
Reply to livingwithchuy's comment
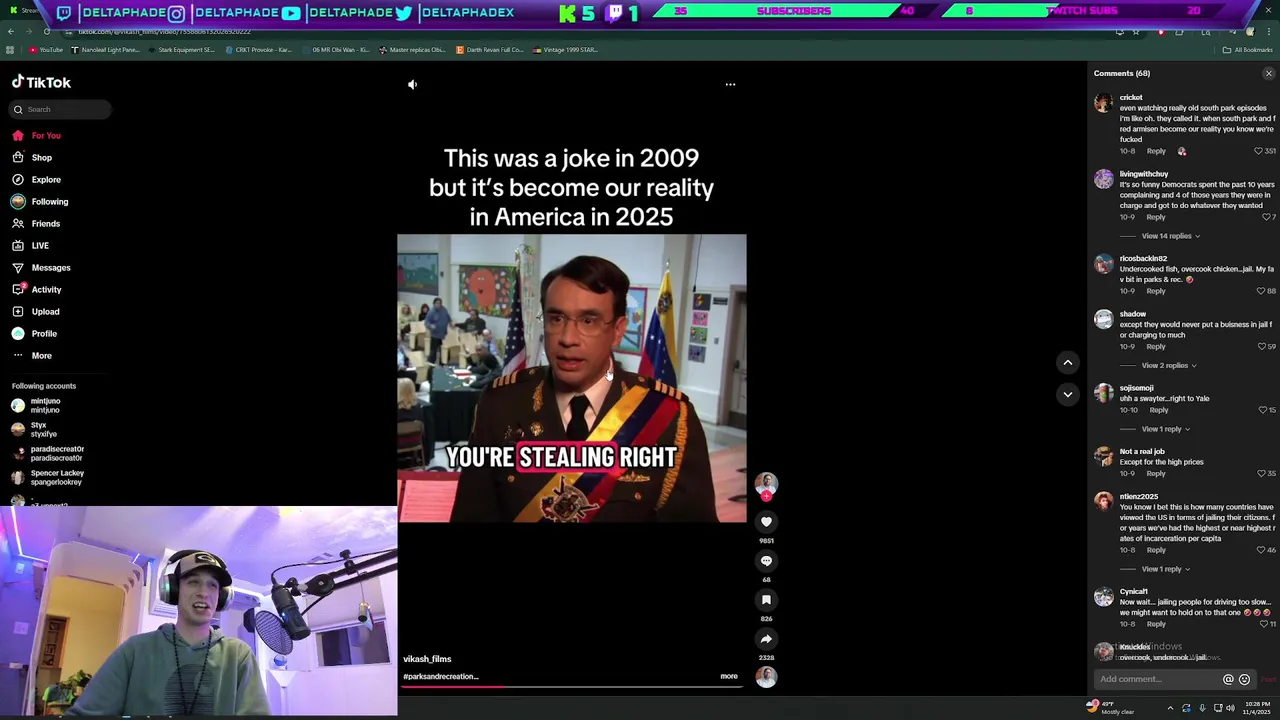(1156, 217)
